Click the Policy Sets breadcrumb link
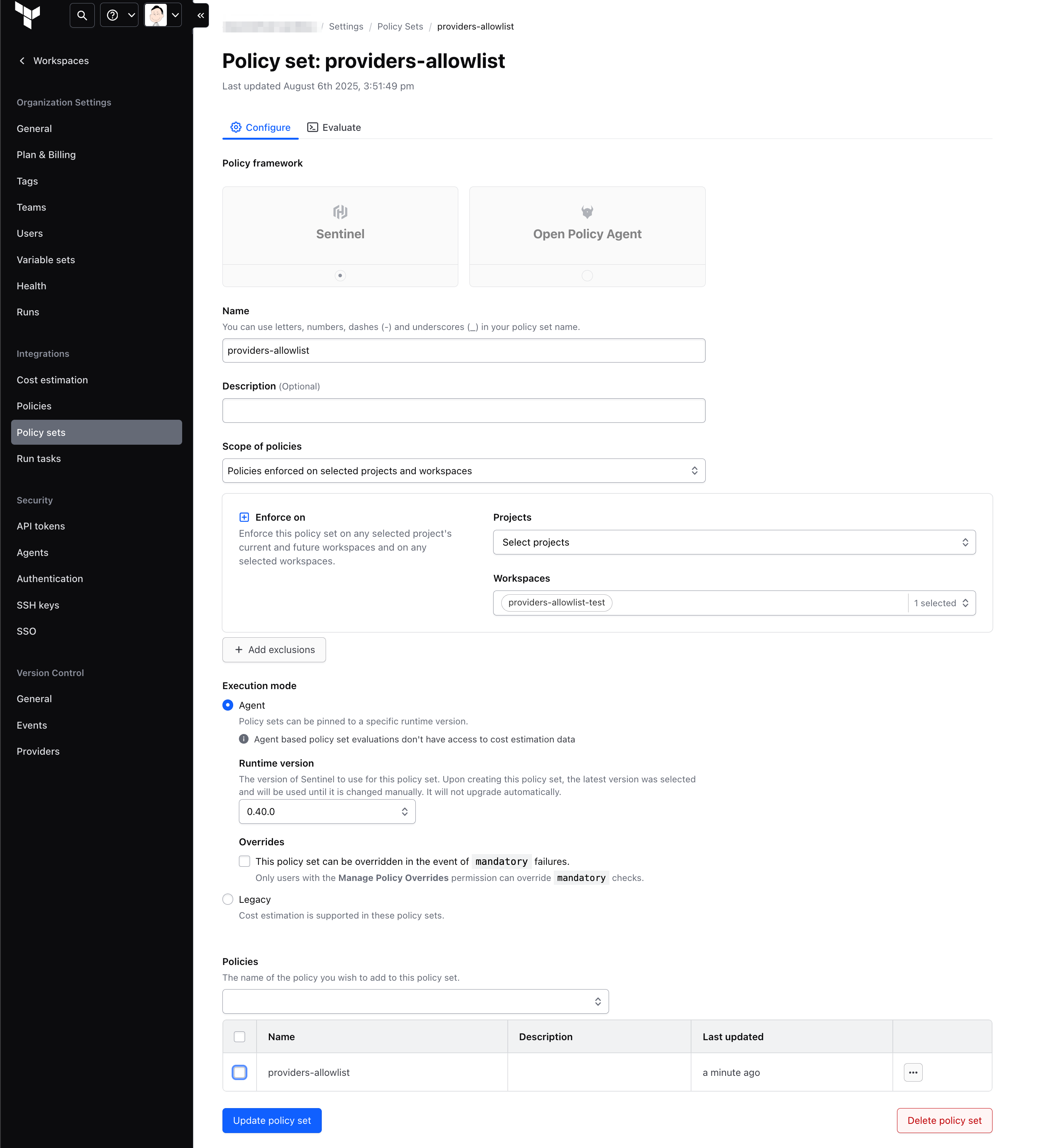This screenshot has width=1037, height=1148. click(x=400, y=26)
